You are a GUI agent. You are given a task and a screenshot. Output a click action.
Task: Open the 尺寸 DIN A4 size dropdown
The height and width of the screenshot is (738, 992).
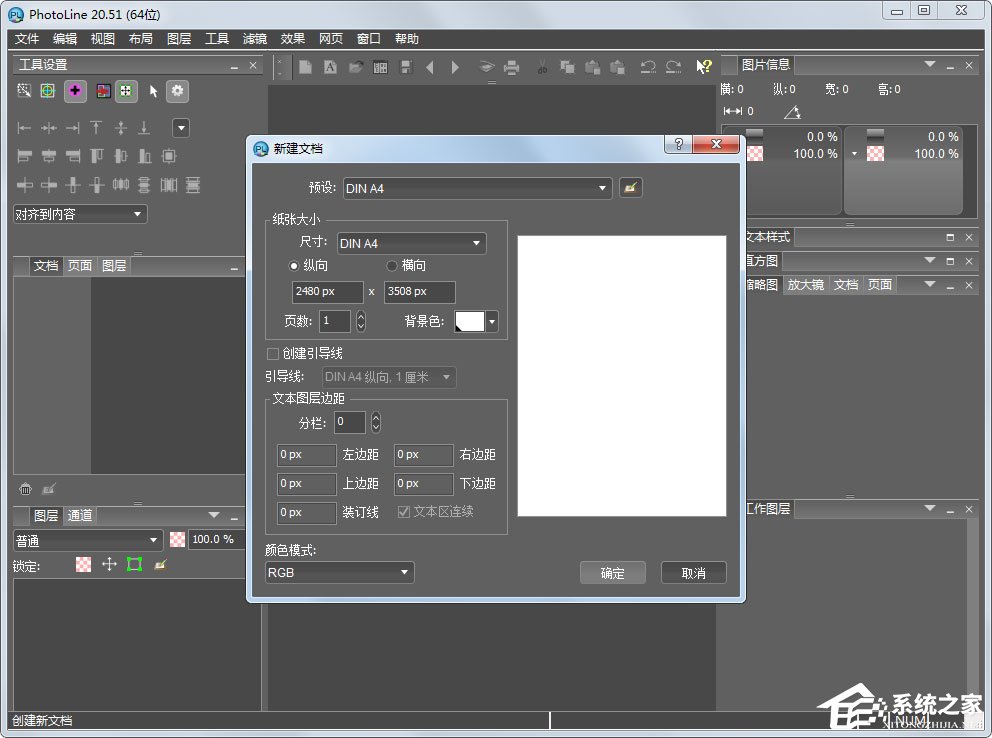click(411, 243)
